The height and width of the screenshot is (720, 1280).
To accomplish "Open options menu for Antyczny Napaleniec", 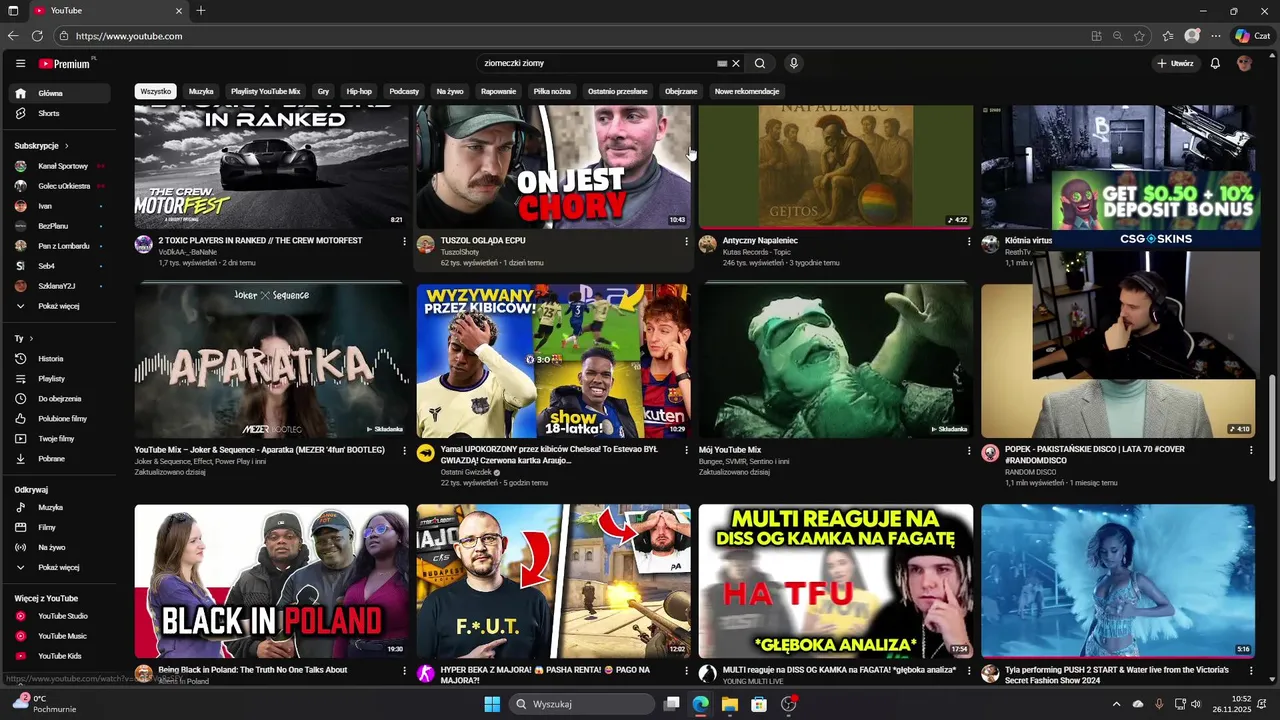I will click(x=968, y=241).
